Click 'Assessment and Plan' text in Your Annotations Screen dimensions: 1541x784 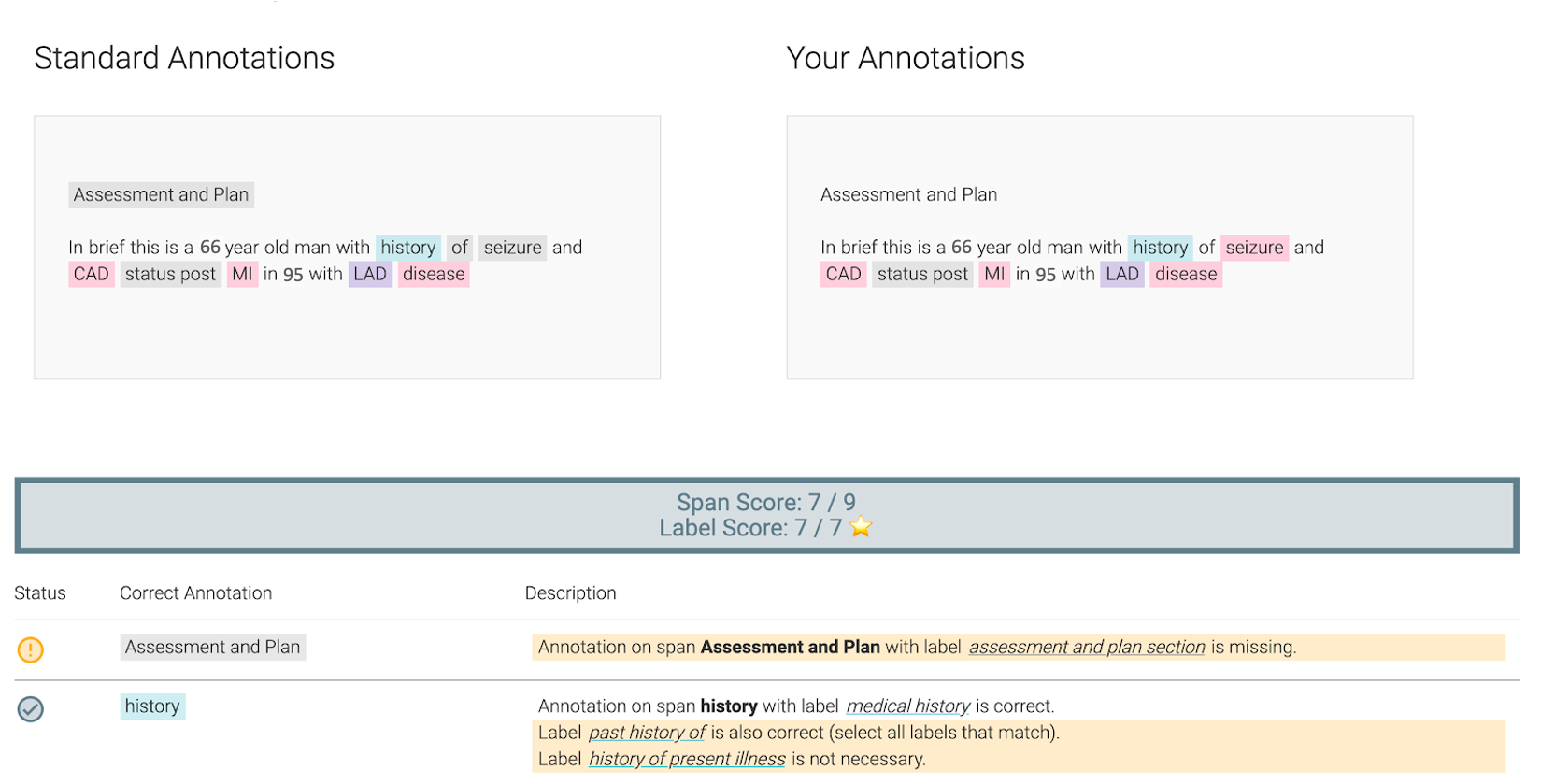click(x=908, y=194)
